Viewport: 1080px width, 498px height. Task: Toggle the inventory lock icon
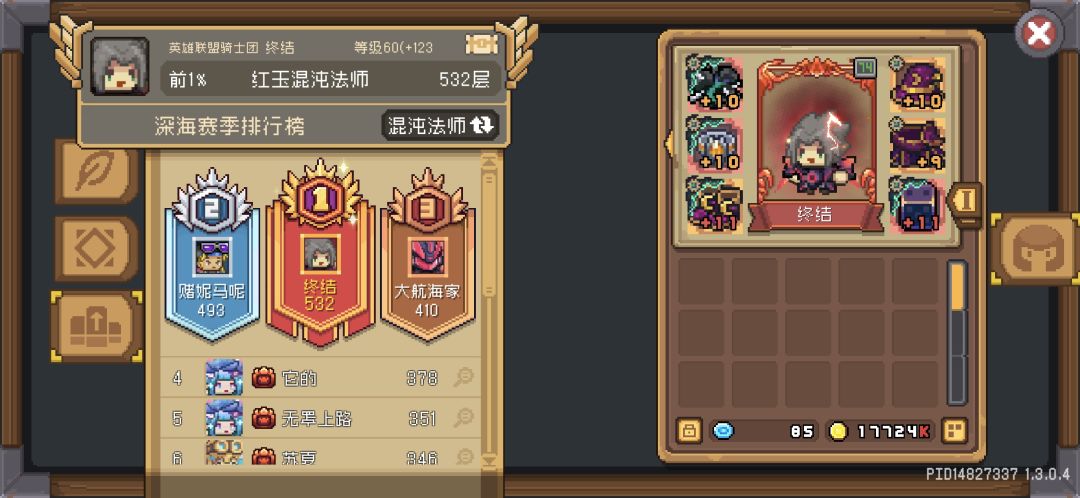[689, 432]
